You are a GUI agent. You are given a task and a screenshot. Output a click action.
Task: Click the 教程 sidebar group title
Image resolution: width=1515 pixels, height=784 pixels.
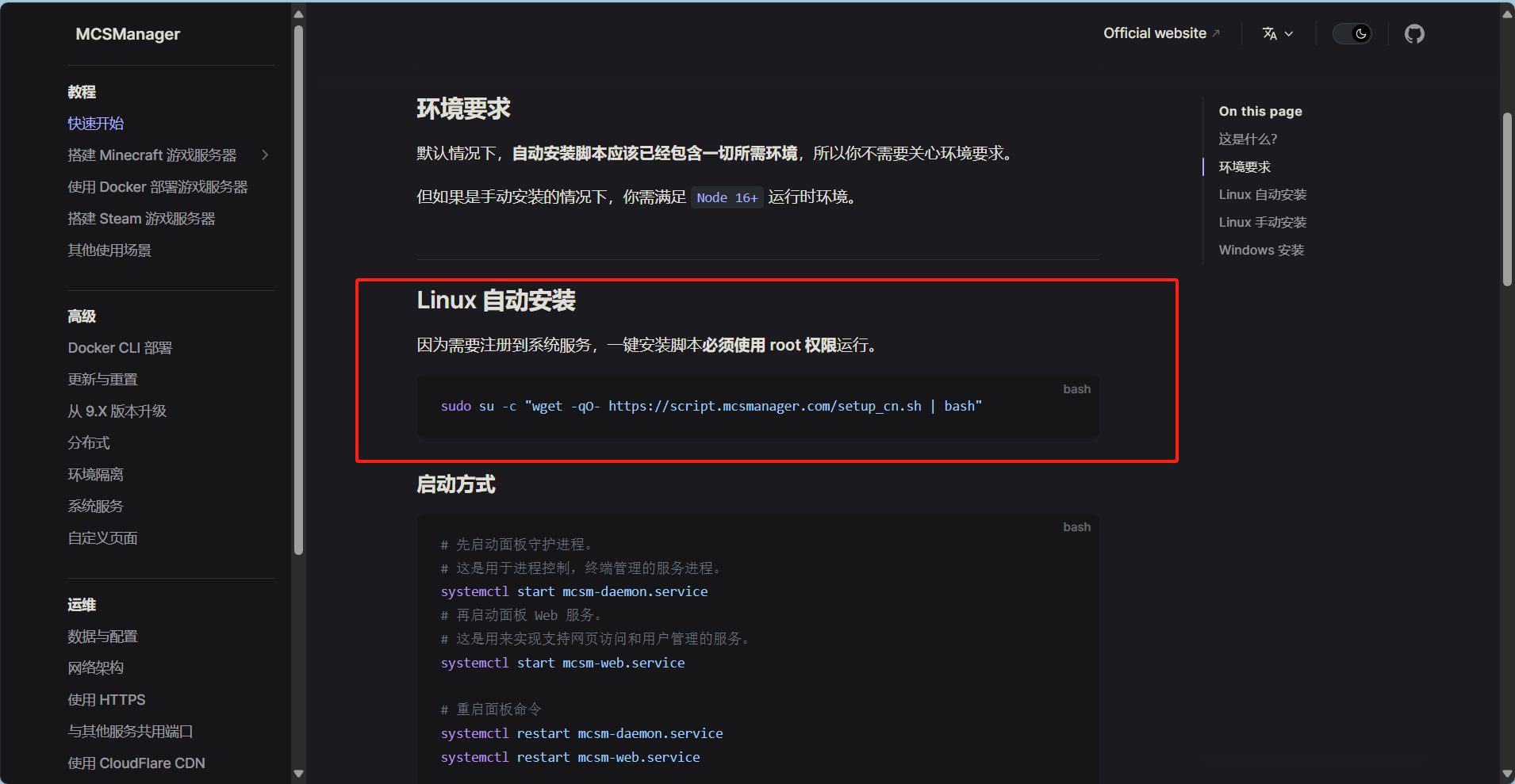pyautogui.click(x=82, y=92)
